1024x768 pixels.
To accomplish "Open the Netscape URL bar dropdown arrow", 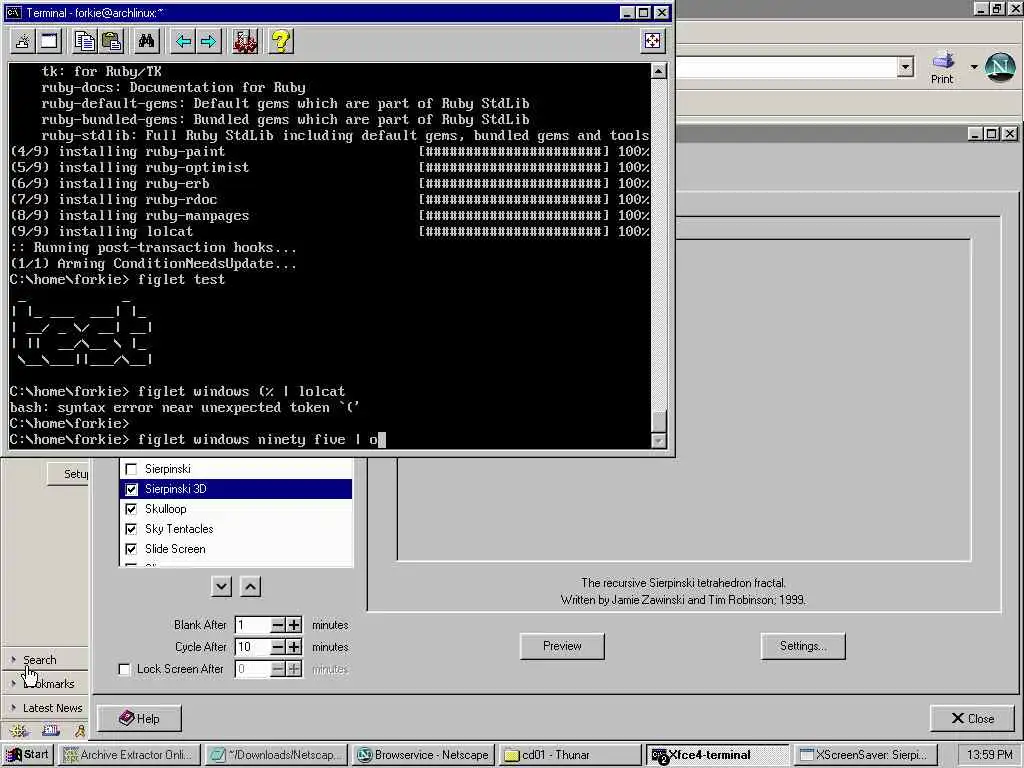I will (x=905, y=67).
